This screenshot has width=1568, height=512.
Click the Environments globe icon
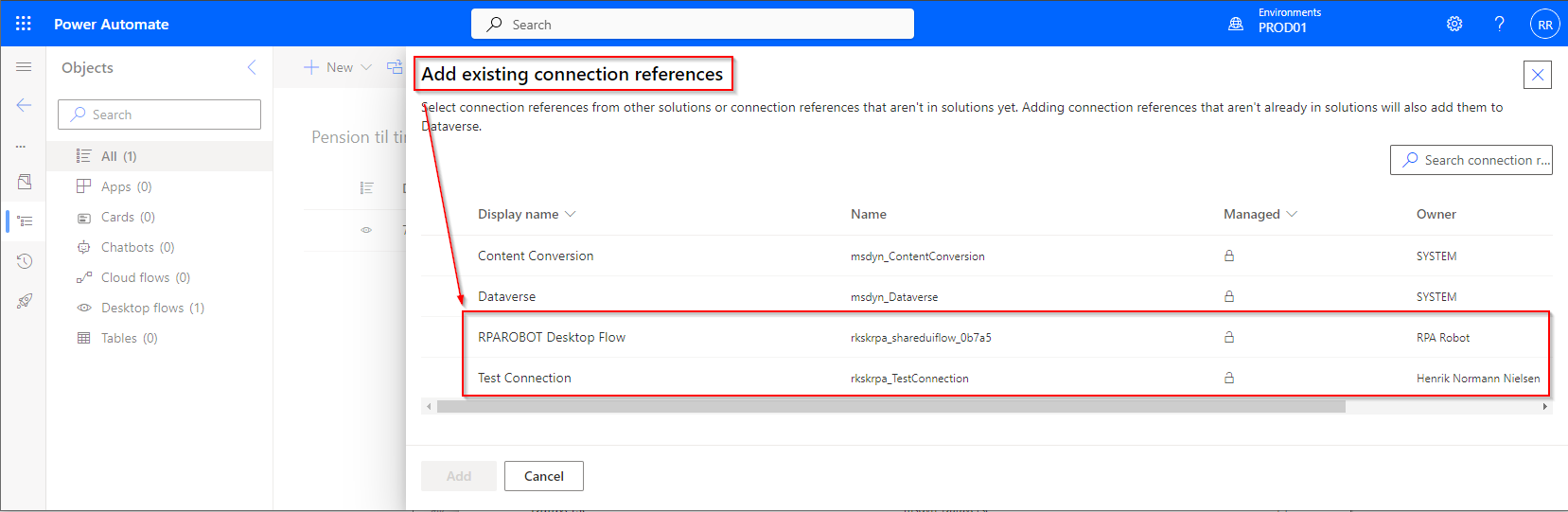[x=1236, y=24]
